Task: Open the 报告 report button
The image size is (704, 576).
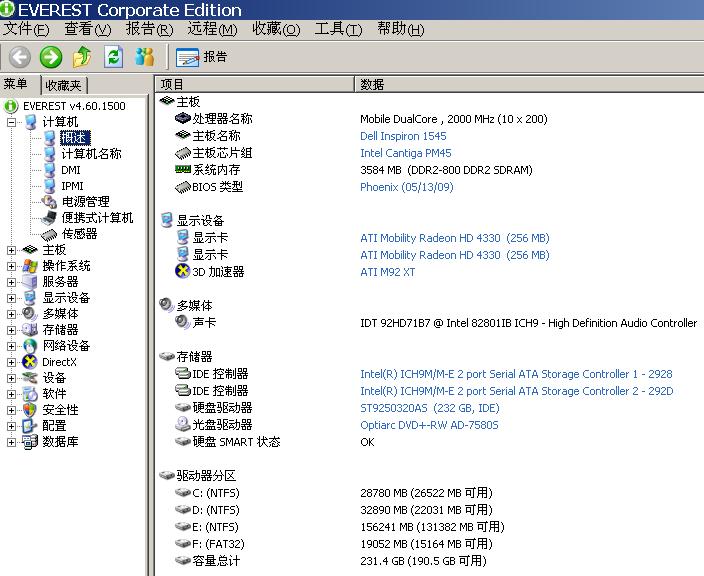Action: (x=201, y=57)
